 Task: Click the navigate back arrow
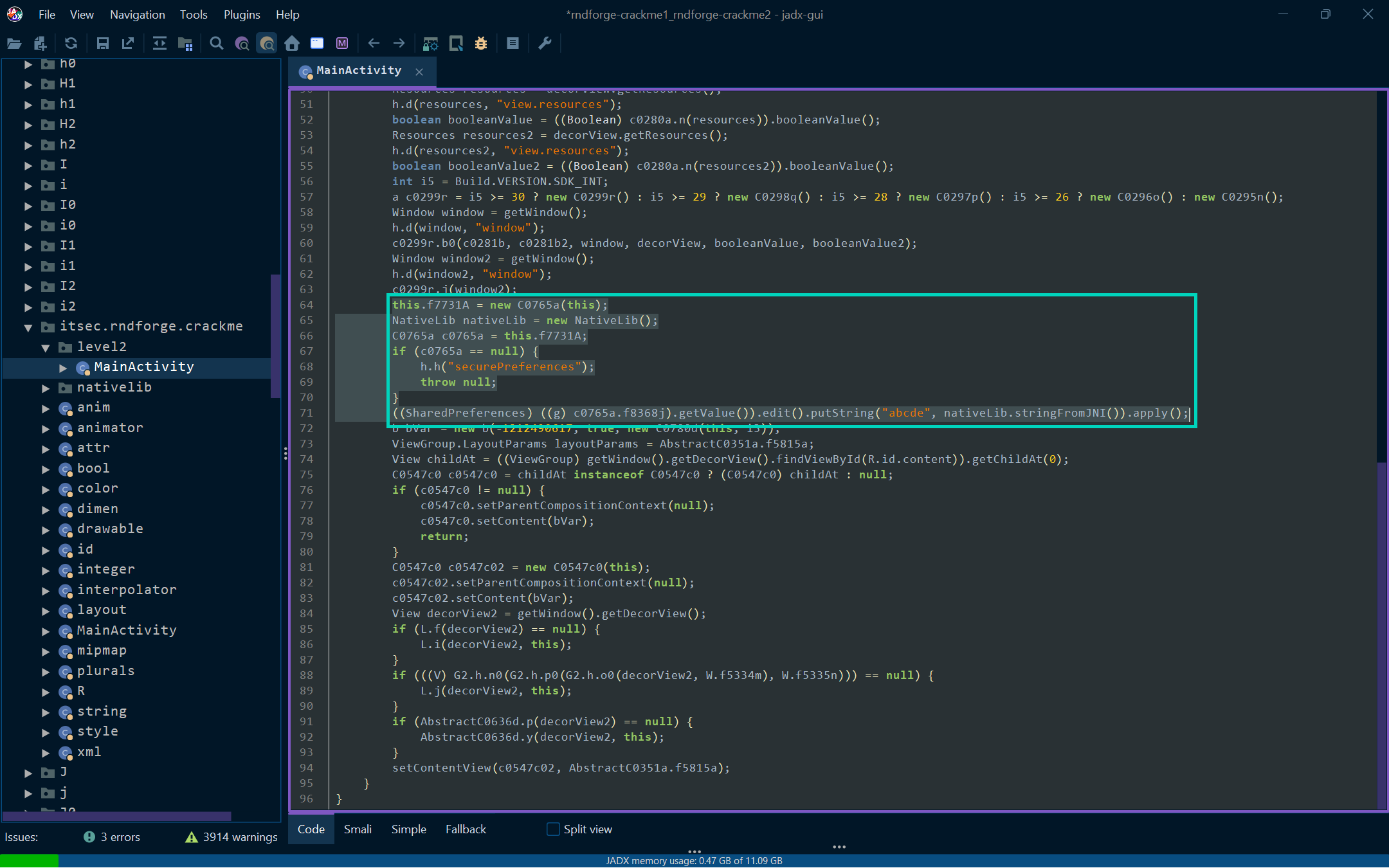tap(374, 43)
